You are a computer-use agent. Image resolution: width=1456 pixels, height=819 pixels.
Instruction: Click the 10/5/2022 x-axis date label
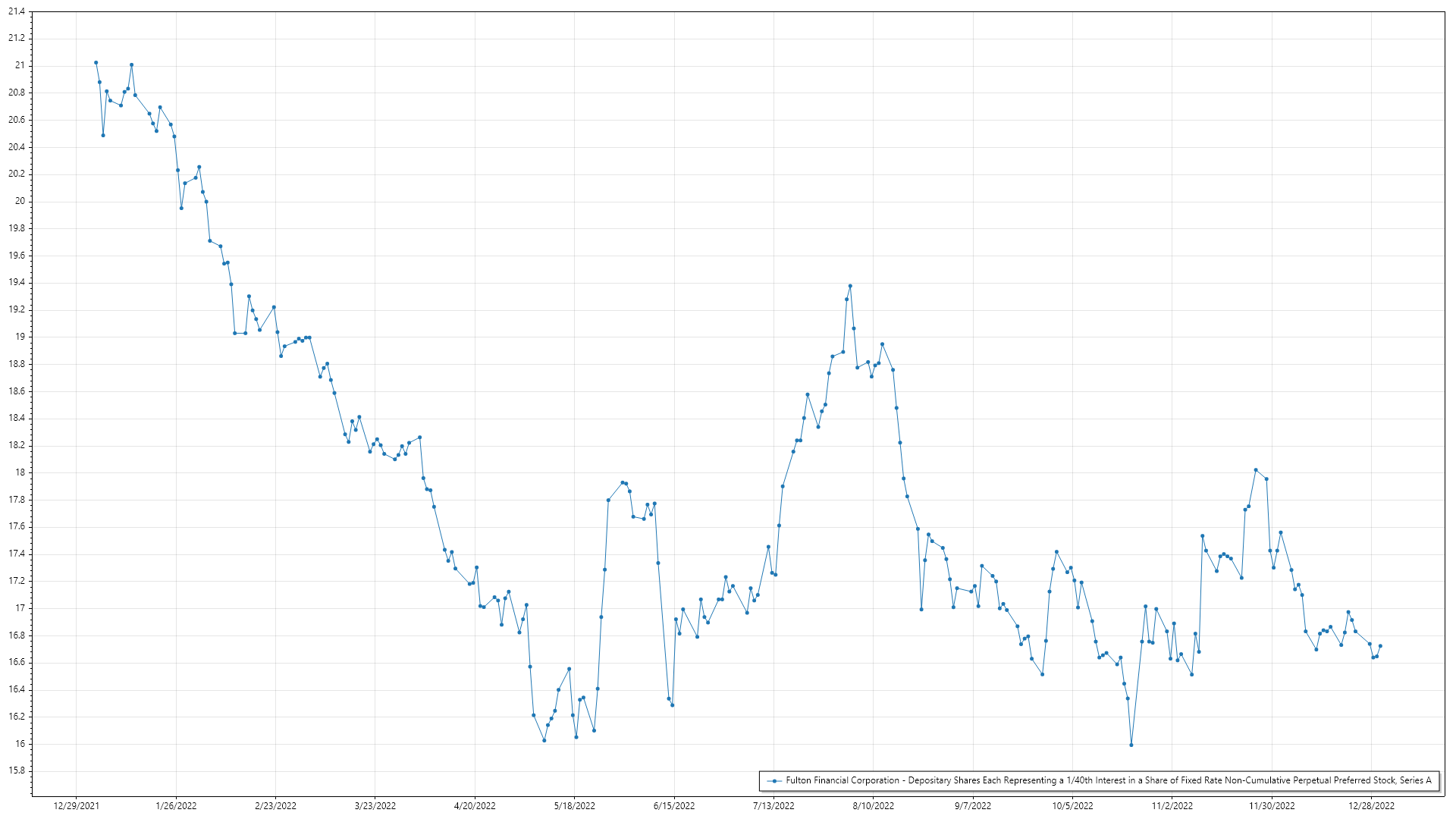[1072, 805]
